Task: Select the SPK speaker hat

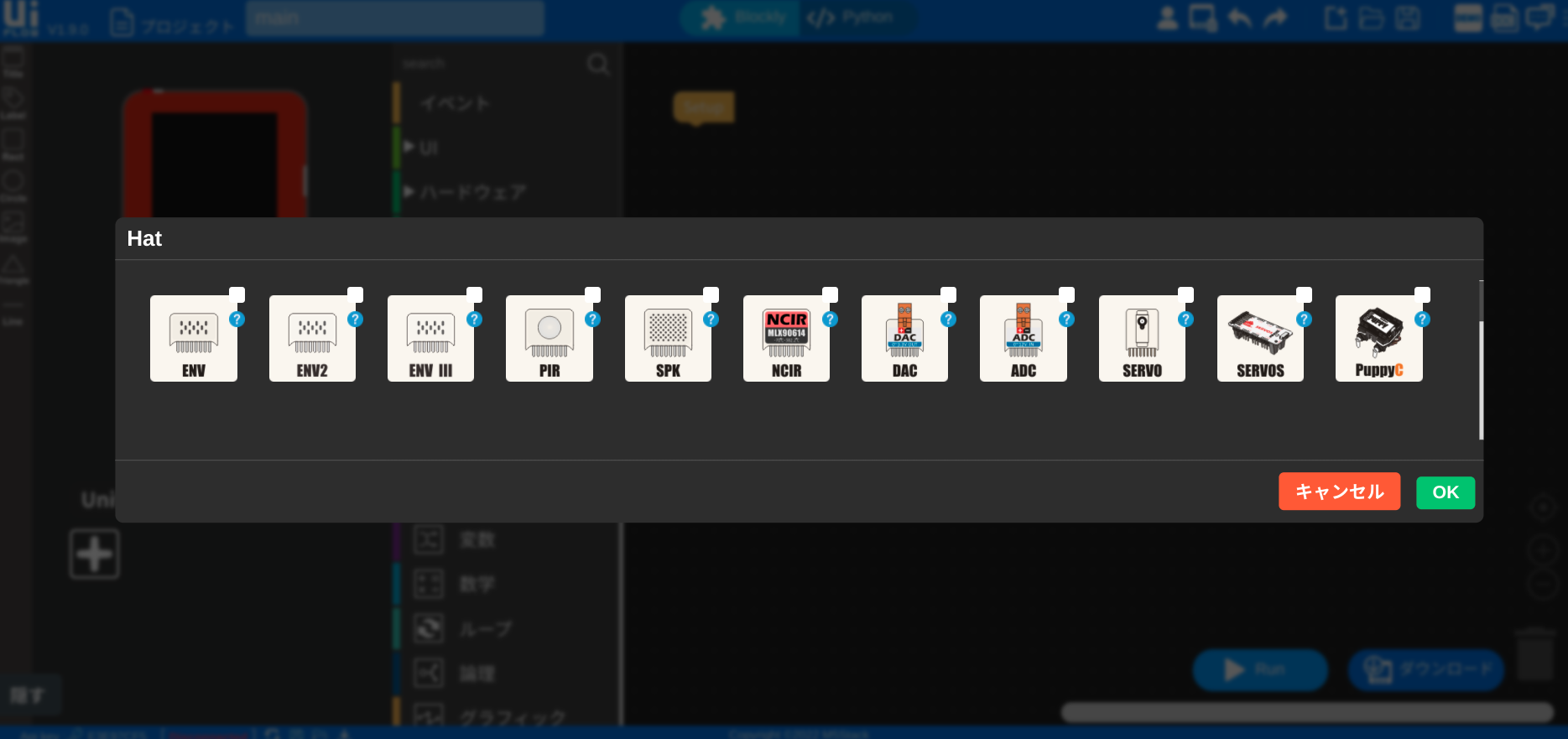Action: pyautogui.click(x=668, y=339)
